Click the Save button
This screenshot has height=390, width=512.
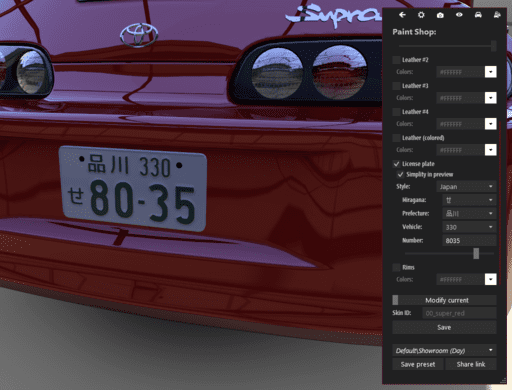(x=444, y=327)
